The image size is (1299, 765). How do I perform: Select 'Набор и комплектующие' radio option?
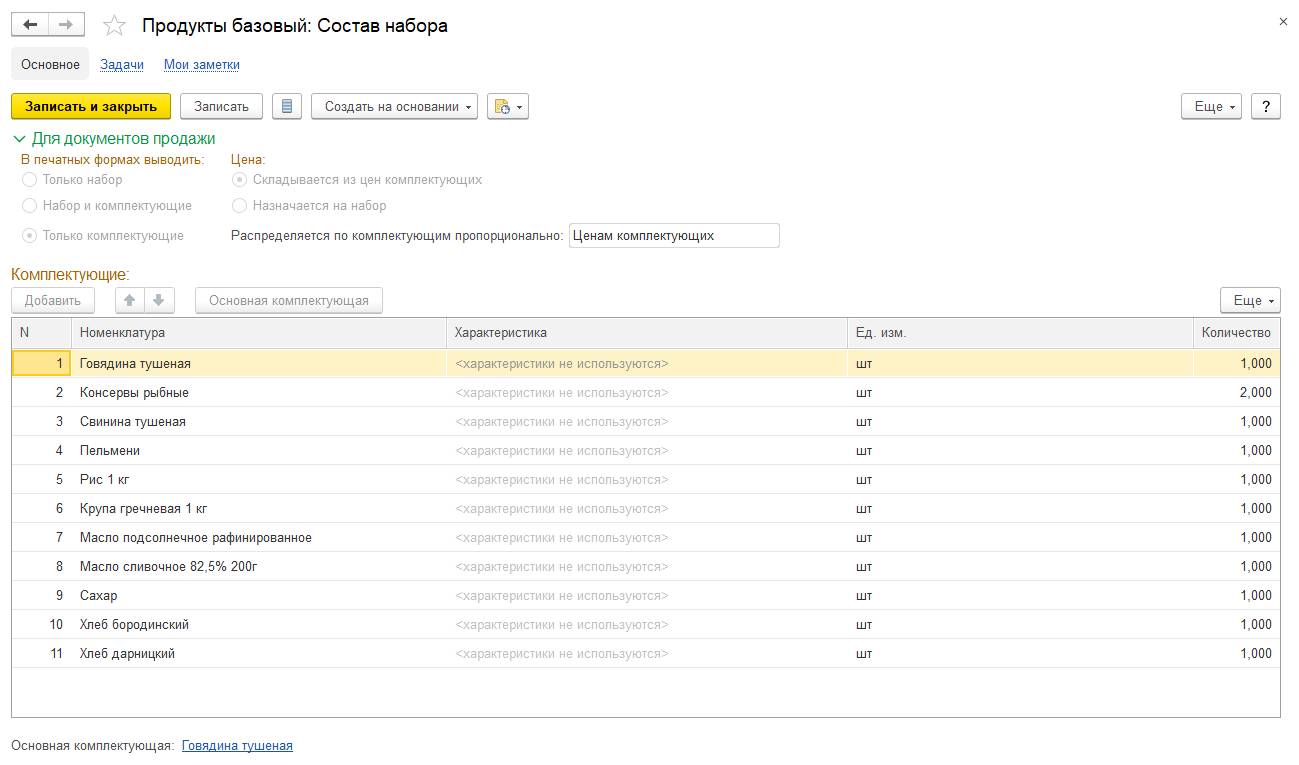(x=30, y=205)
